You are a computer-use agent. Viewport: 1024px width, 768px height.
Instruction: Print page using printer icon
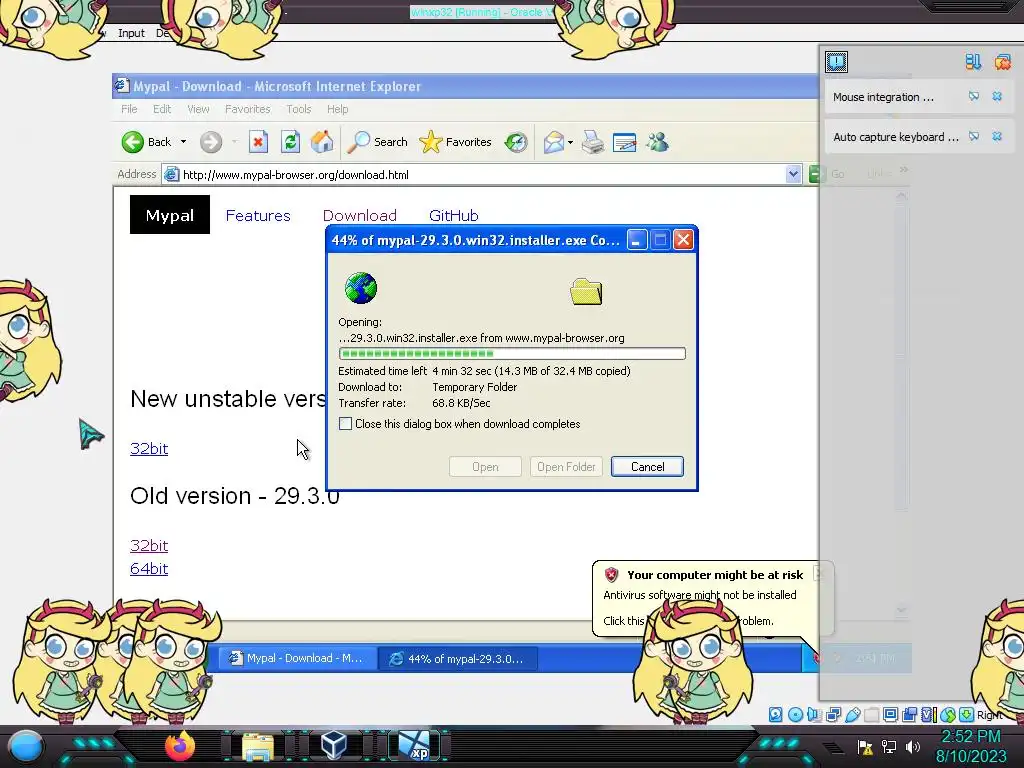tap(592, 142)
